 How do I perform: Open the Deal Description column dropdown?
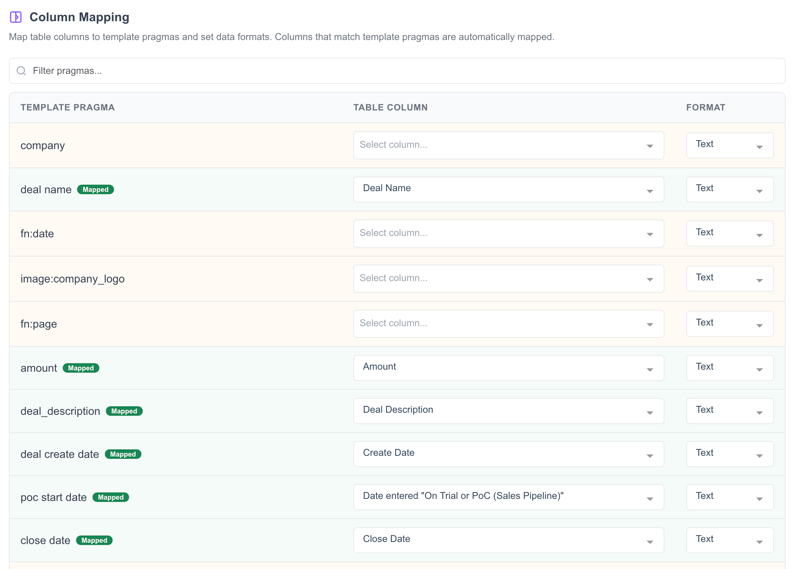[x=508, y=410]
